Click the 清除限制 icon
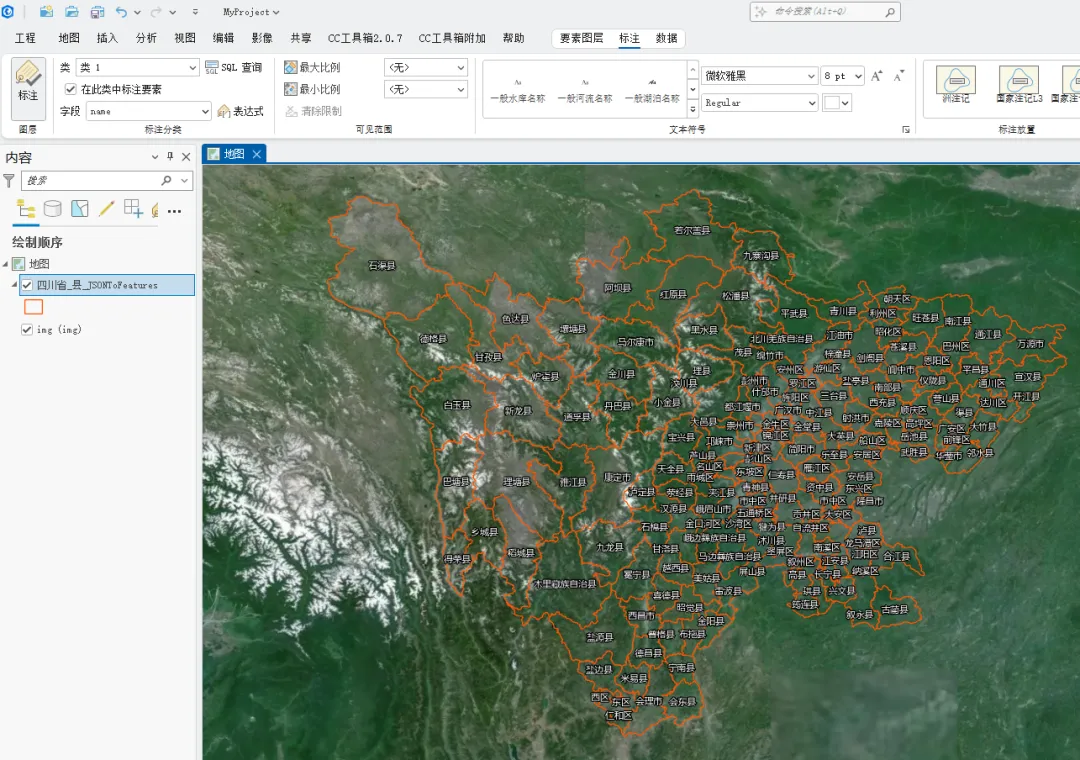The width and height of the screenshot is (1080, 760). [x=291, y=111]
